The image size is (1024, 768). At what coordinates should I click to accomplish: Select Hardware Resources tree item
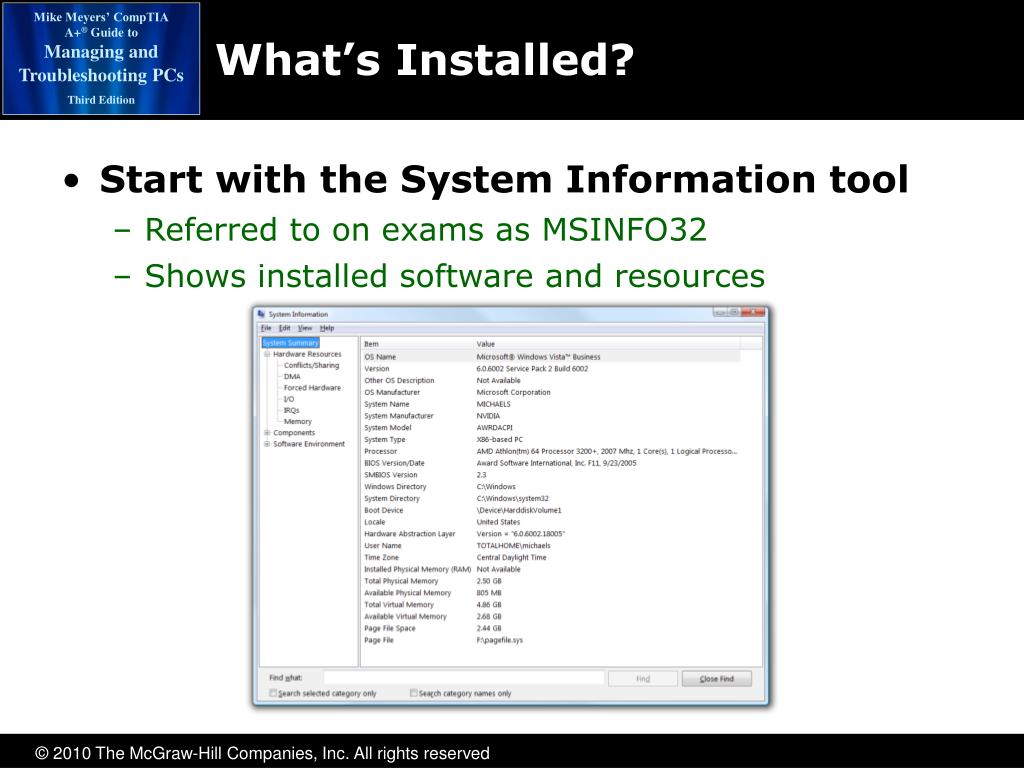click(307, 354)
